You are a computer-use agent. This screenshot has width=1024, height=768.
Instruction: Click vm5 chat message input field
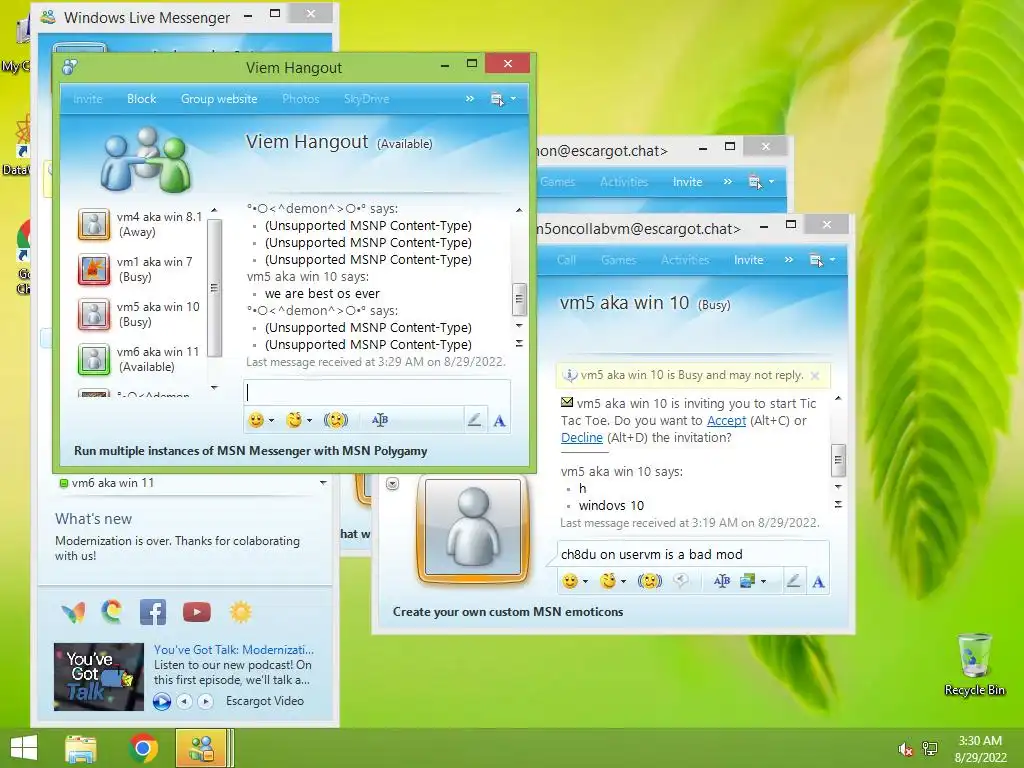692,554
